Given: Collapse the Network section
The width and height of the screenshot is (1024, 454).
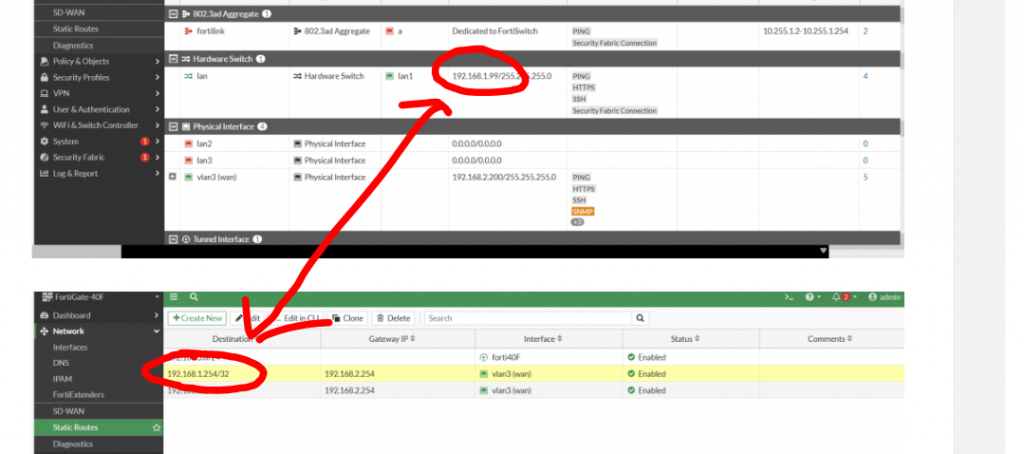Looking at the screenshot, I should click(157, 331).
